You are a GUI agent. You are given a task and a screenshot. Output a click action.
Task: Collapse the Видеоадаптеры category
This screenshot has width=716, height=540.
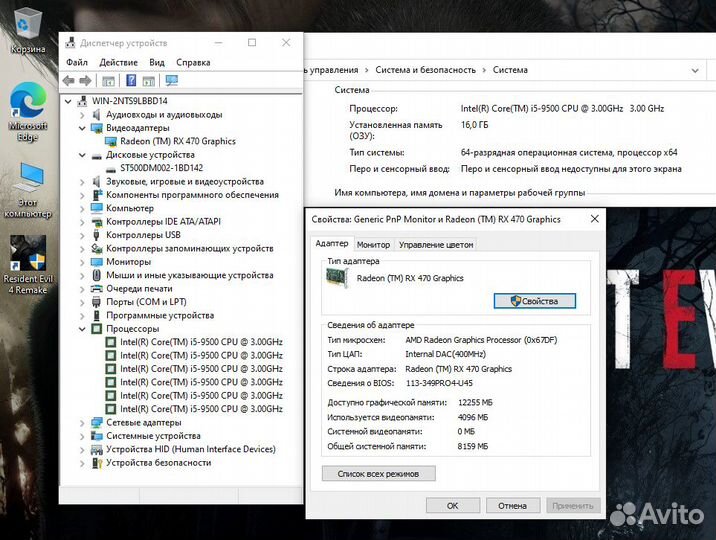[82, 128]
